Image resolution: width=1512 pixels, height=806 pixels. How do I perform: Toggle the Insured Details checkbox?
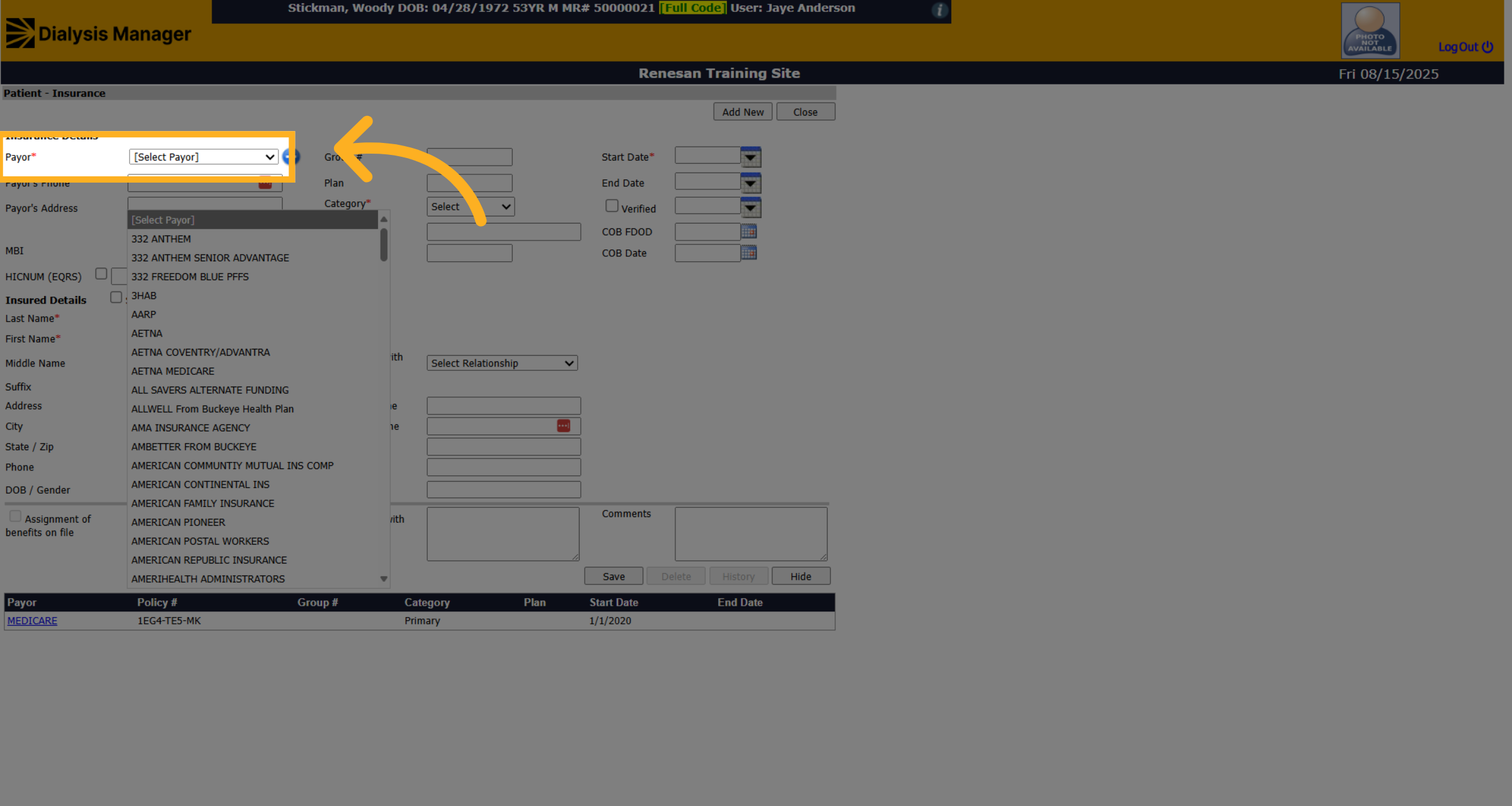pyautogui.click(x=116, y=297)
